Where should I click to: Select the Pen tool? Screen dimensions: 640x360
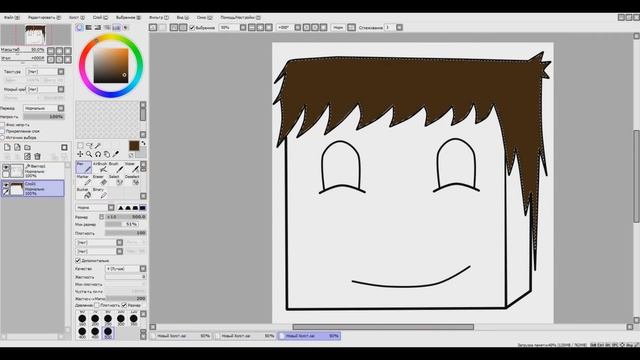84,167
